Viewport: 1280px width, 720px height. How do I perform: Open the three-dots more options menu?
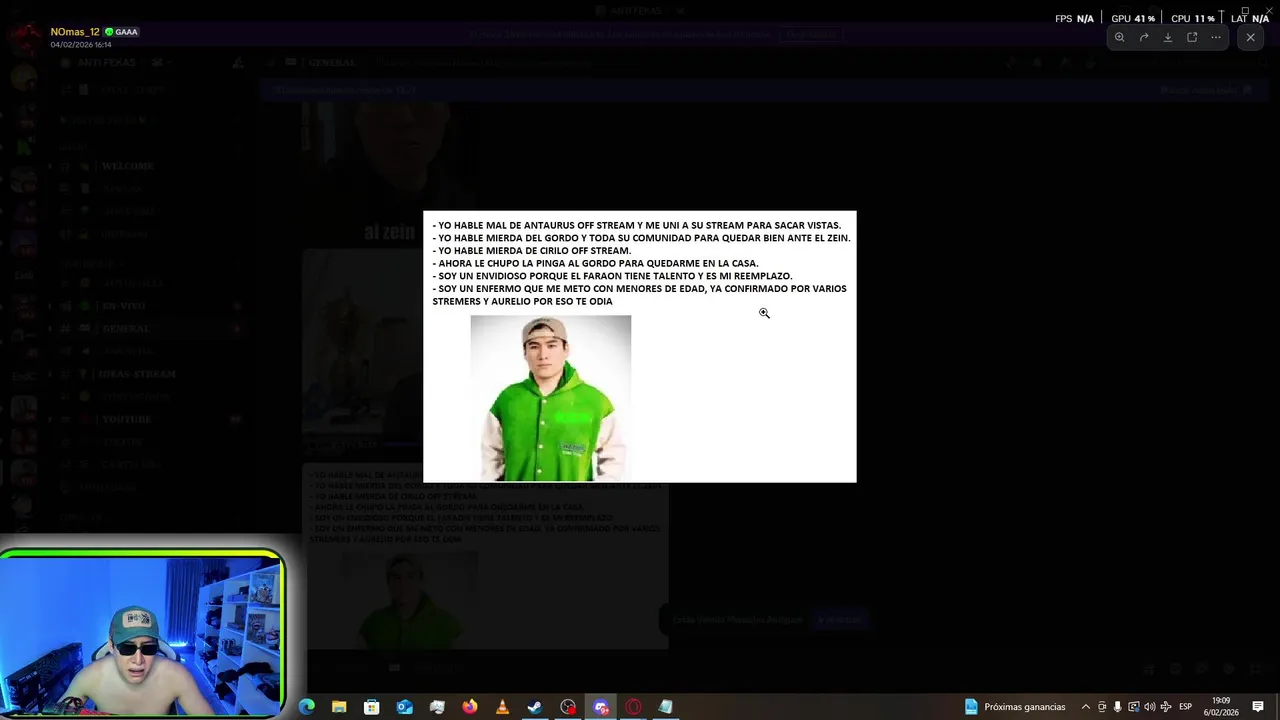tap(1216, 37)
